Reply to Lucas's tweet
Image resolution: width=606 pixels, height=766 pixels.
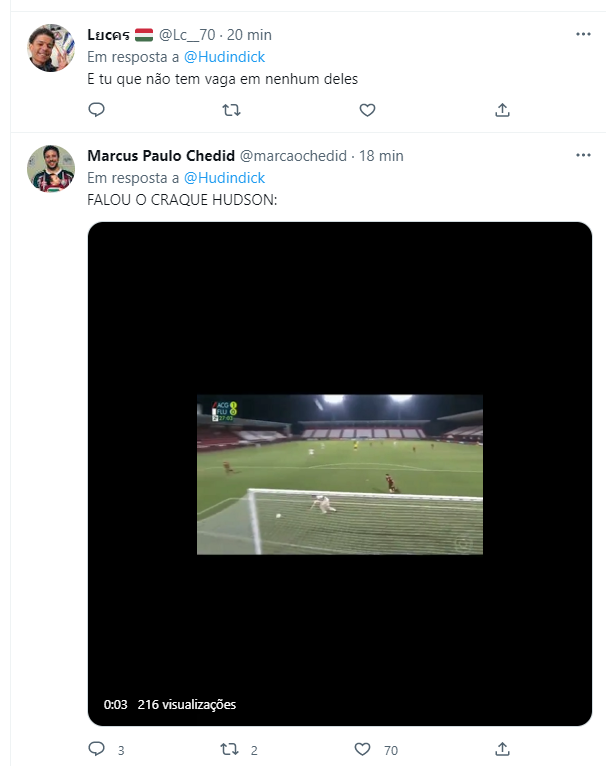click(96, 109)
